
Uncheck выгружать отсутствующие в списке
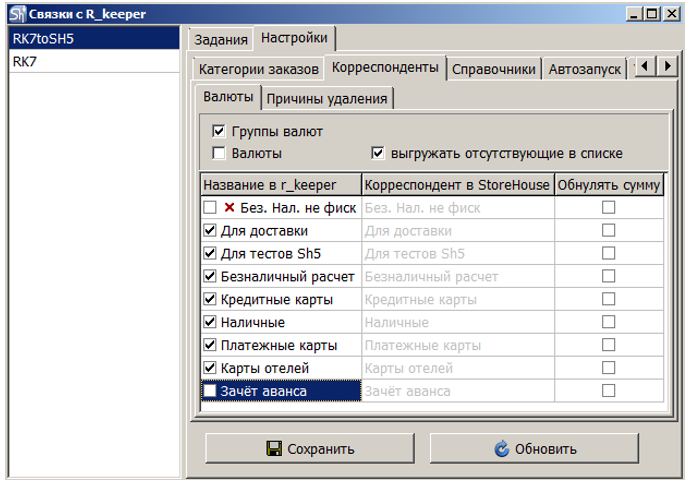click(x=378, y=153)
